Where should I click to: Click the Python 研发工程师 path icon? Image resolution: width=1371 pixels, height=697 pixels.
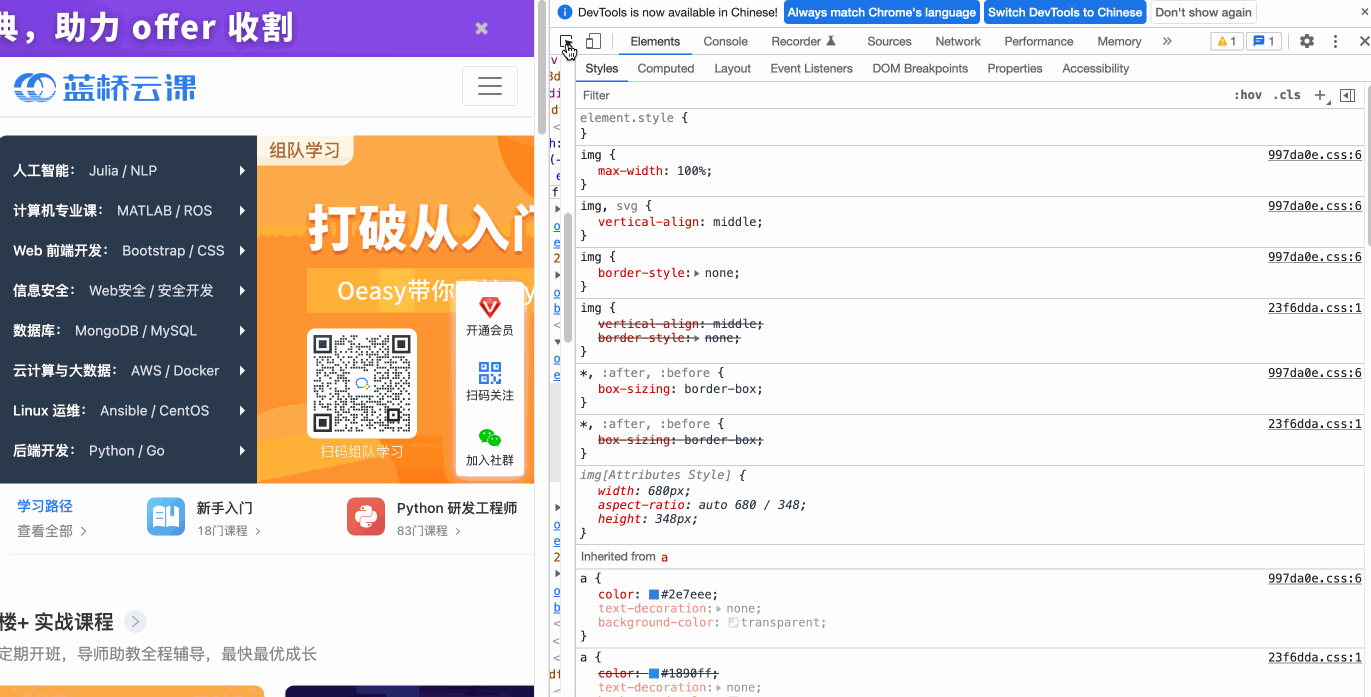366,517
